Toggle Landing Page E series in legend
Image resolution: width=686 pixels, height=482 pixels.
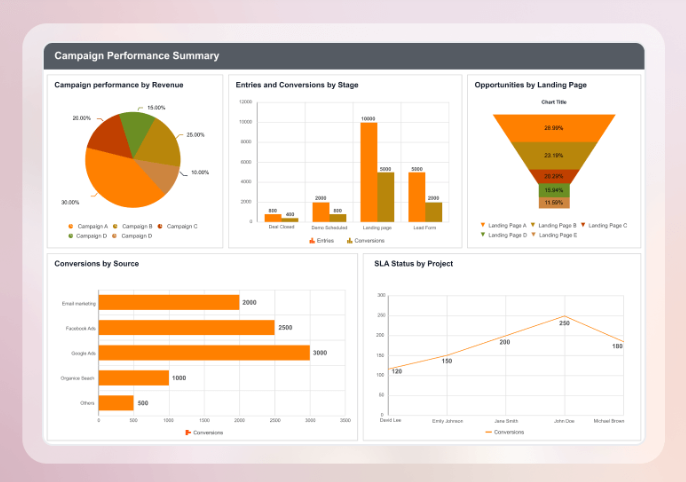532,235
